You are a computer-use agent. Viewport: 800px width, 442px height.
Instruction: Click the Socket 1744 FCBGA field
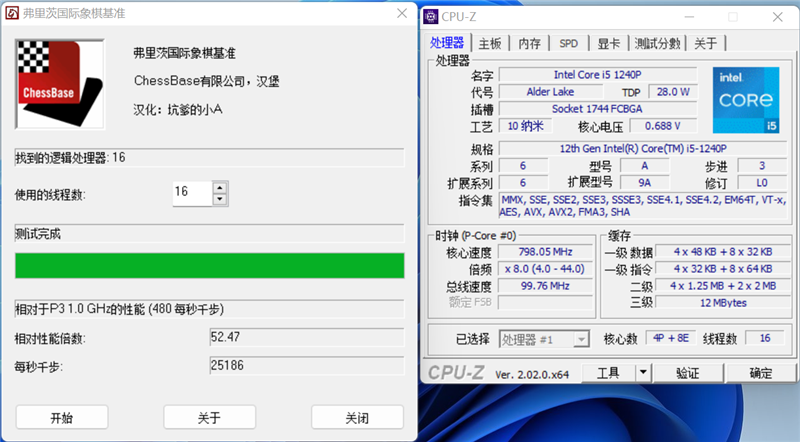597,109
